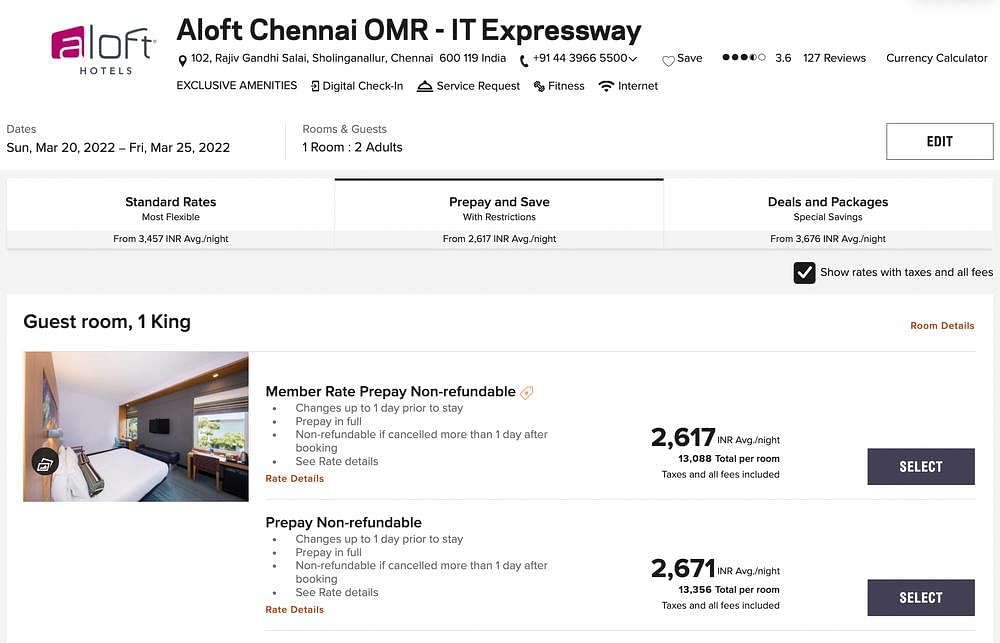Image resolution: width=1000 pixels, height=643 pixels.
Task: Select the 2,671 INR Prepay Non-refundable rate
Action: pos(921,597)
